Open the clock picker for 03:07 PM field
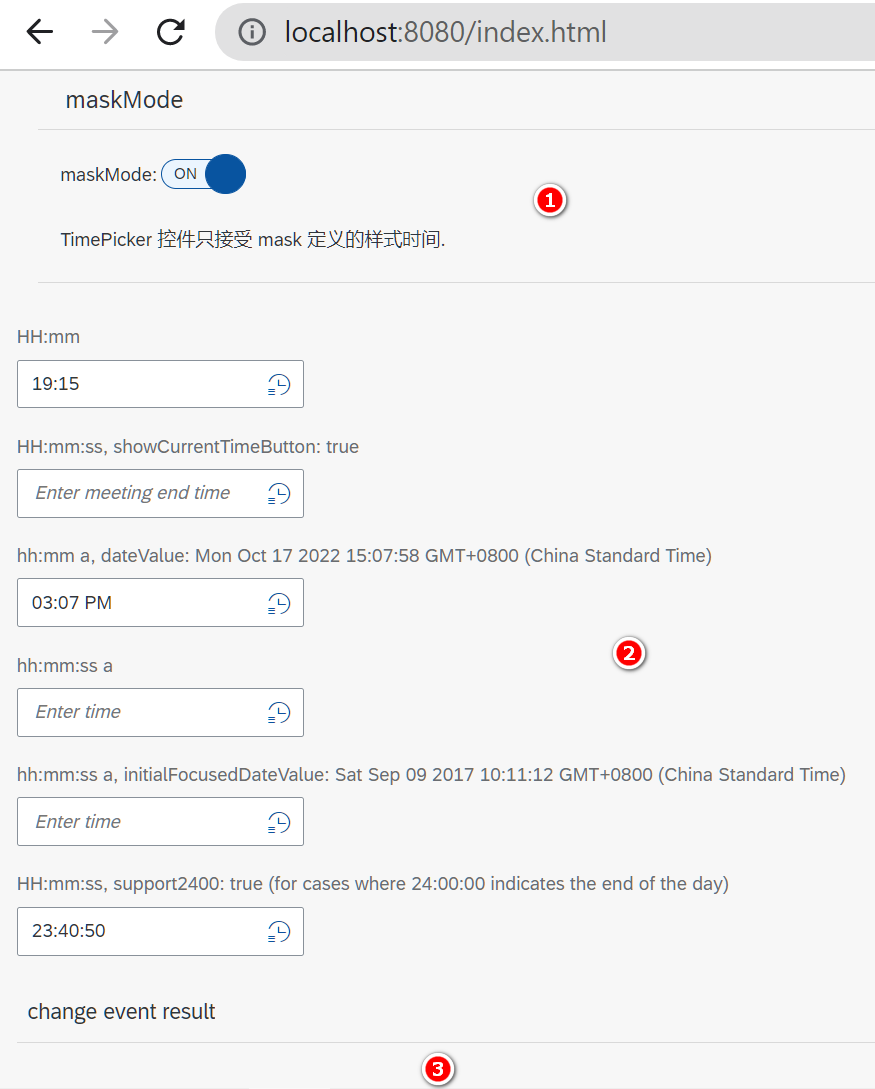The image size is (875, 1089). [278, 603]
